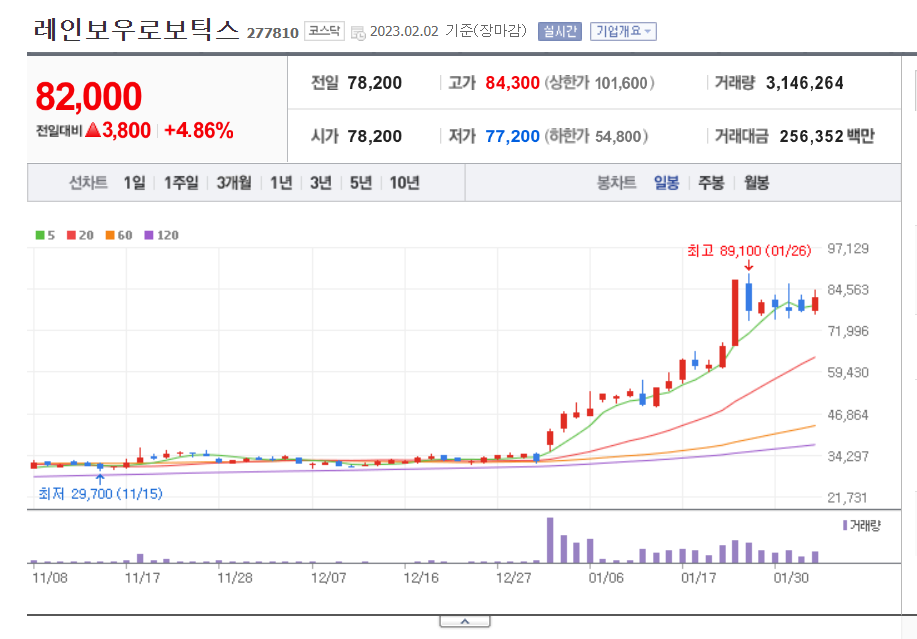Collapse the chart with the bottom arrow handle

coord(465,621)
